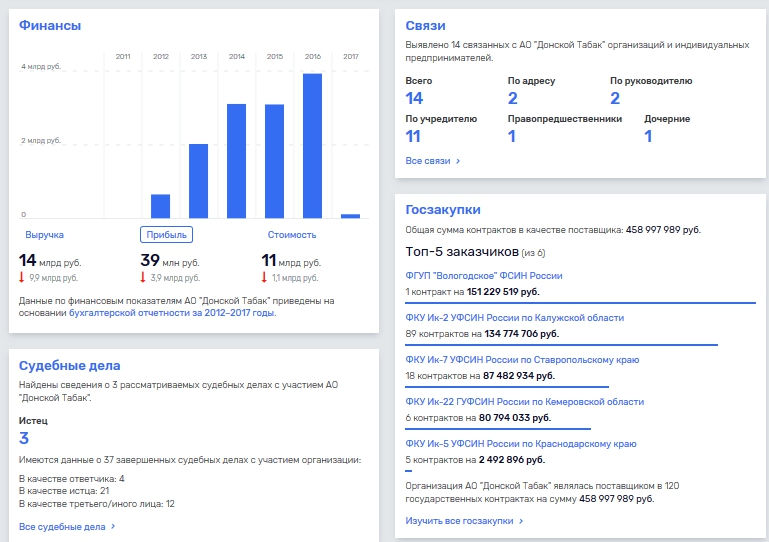Click the 2015 bar in chart
The height and width of the screenshot is (542, 769).
pyautogui.click(x=275, y=161)
